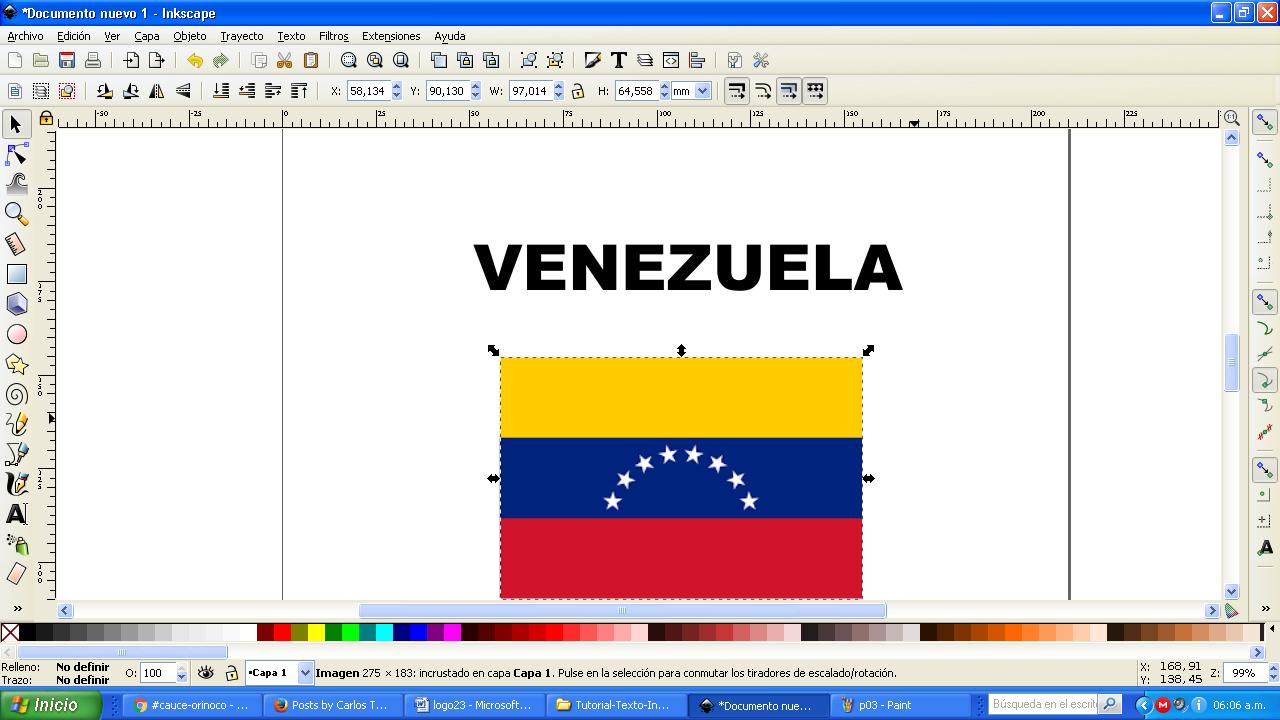Activate the 3D box tool
This screenshot has height=720, width=1280.
point(17,304)
